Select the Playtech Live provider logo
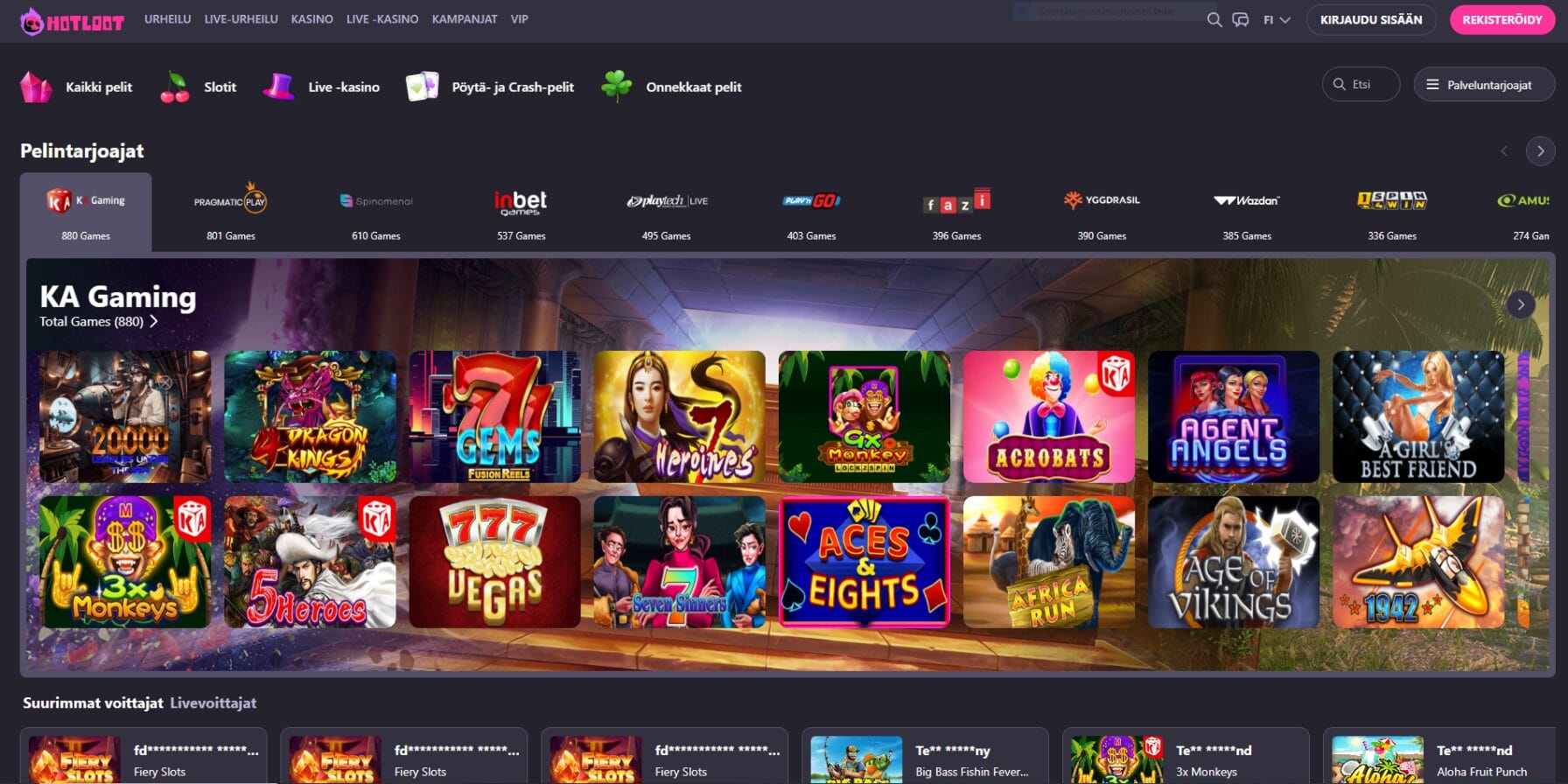The height and width of the screenshot is (784, 1568). click(x=667, y=201)
